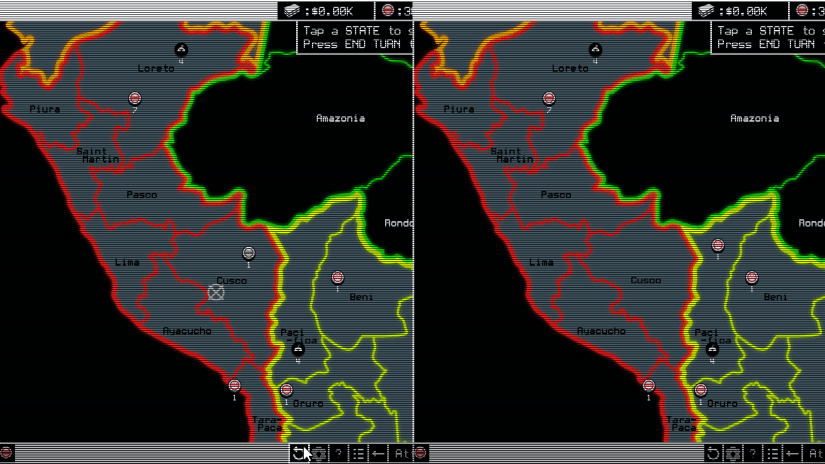Open the list menu icon in right panel
This screenshot has width=825, height=464.
(x=773, y=453)
